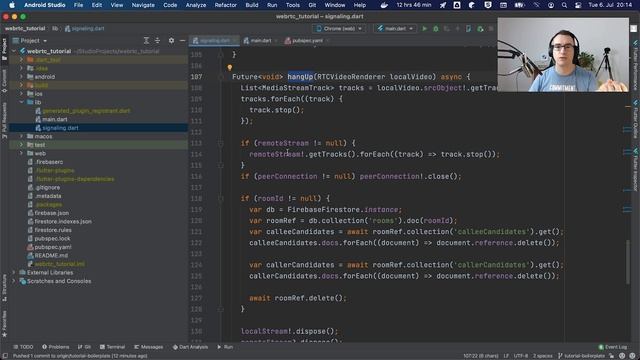This screenshot has height=360, width=640.
Task: Expand the web folder
Action: pyautogui.click(x=22, y=153)
